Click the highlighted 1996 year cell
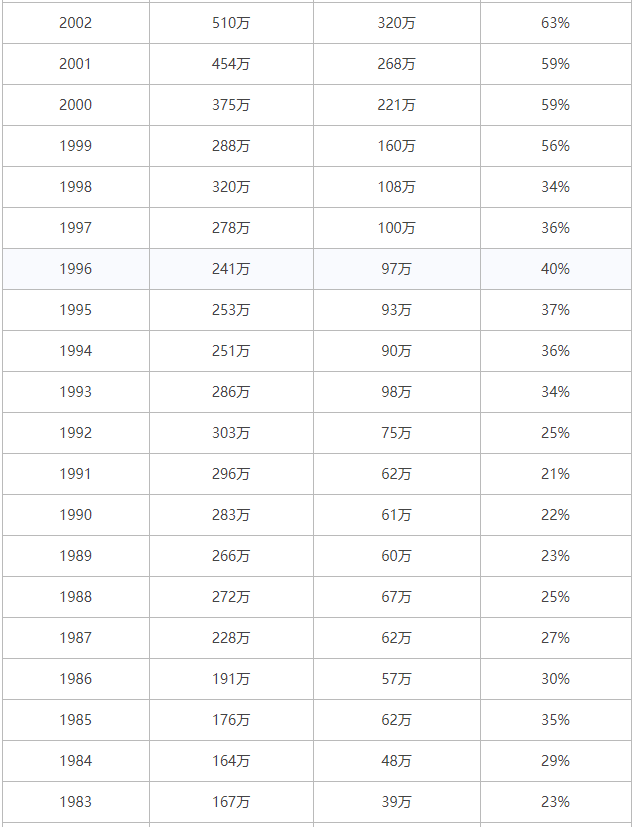Image resolution: width=642 pixels, height=827 pixels. [75, 269]
